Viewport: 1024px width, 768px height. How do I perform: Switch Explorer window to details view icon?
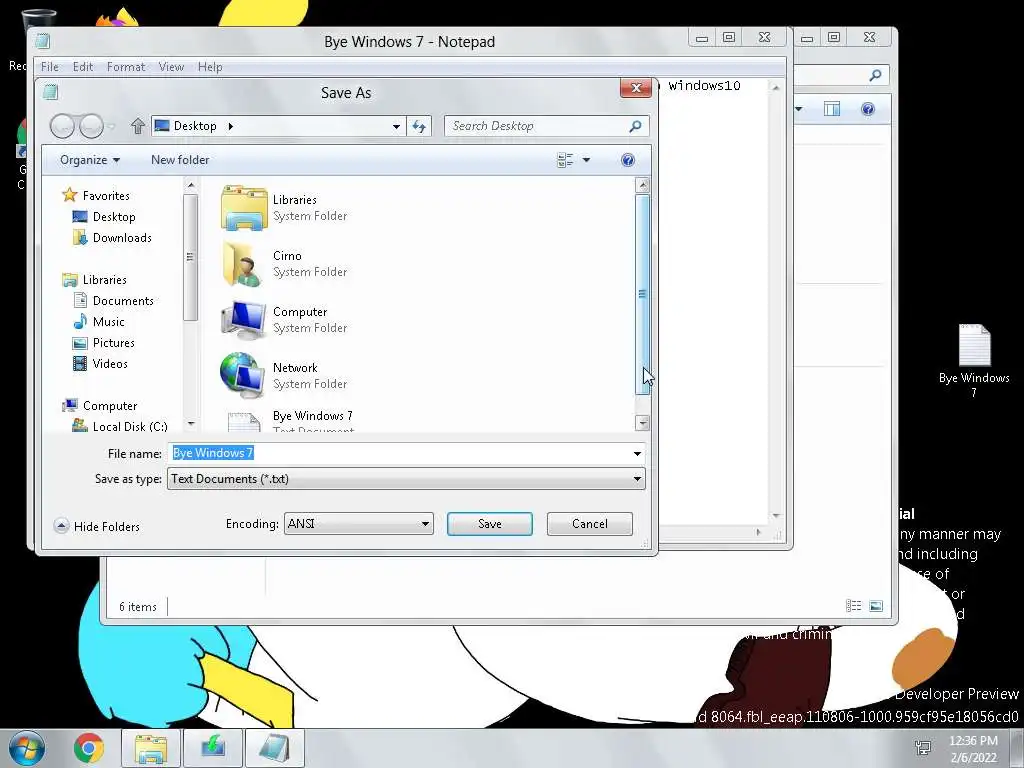click(x=854, y=606)
